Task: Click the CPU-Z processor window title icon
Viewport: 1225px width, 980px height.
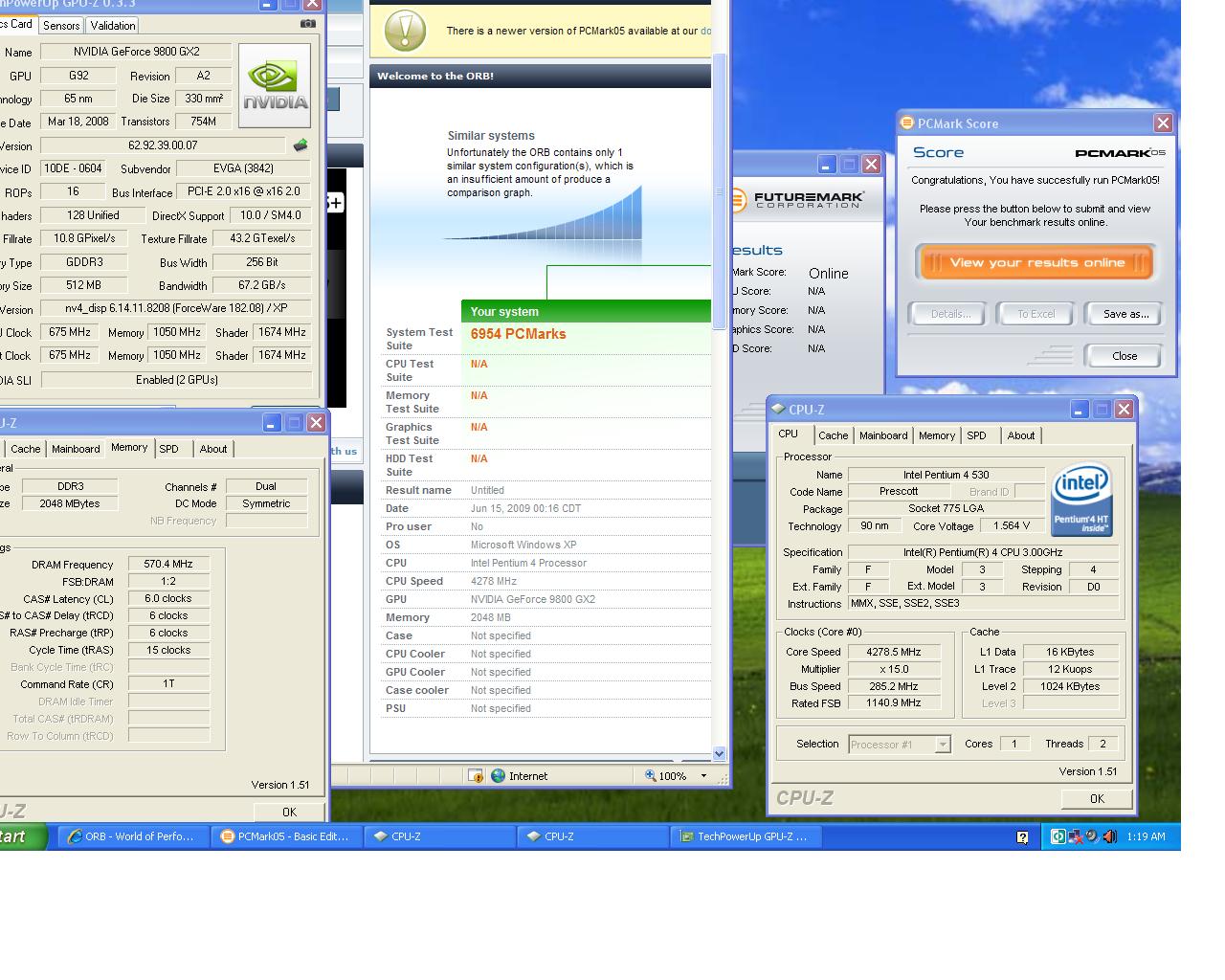Action: [x=778, y=409]
